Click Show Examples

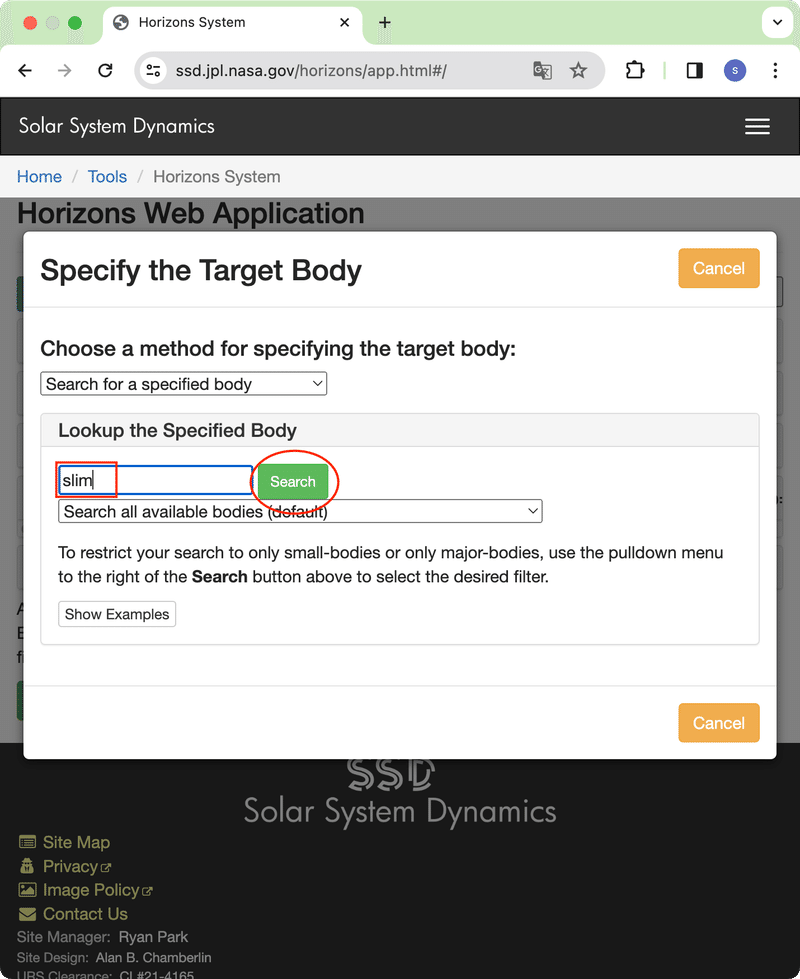point(117,614)
